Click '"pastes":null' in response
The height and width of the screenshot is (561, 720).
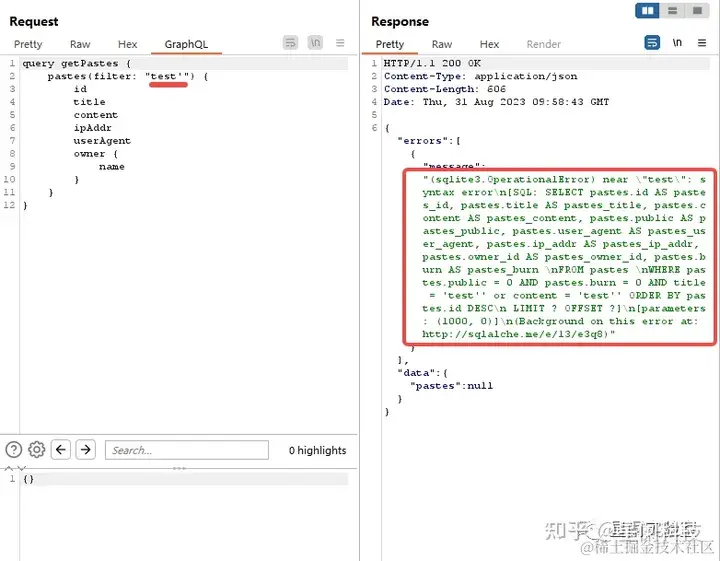tap(451, 386)
